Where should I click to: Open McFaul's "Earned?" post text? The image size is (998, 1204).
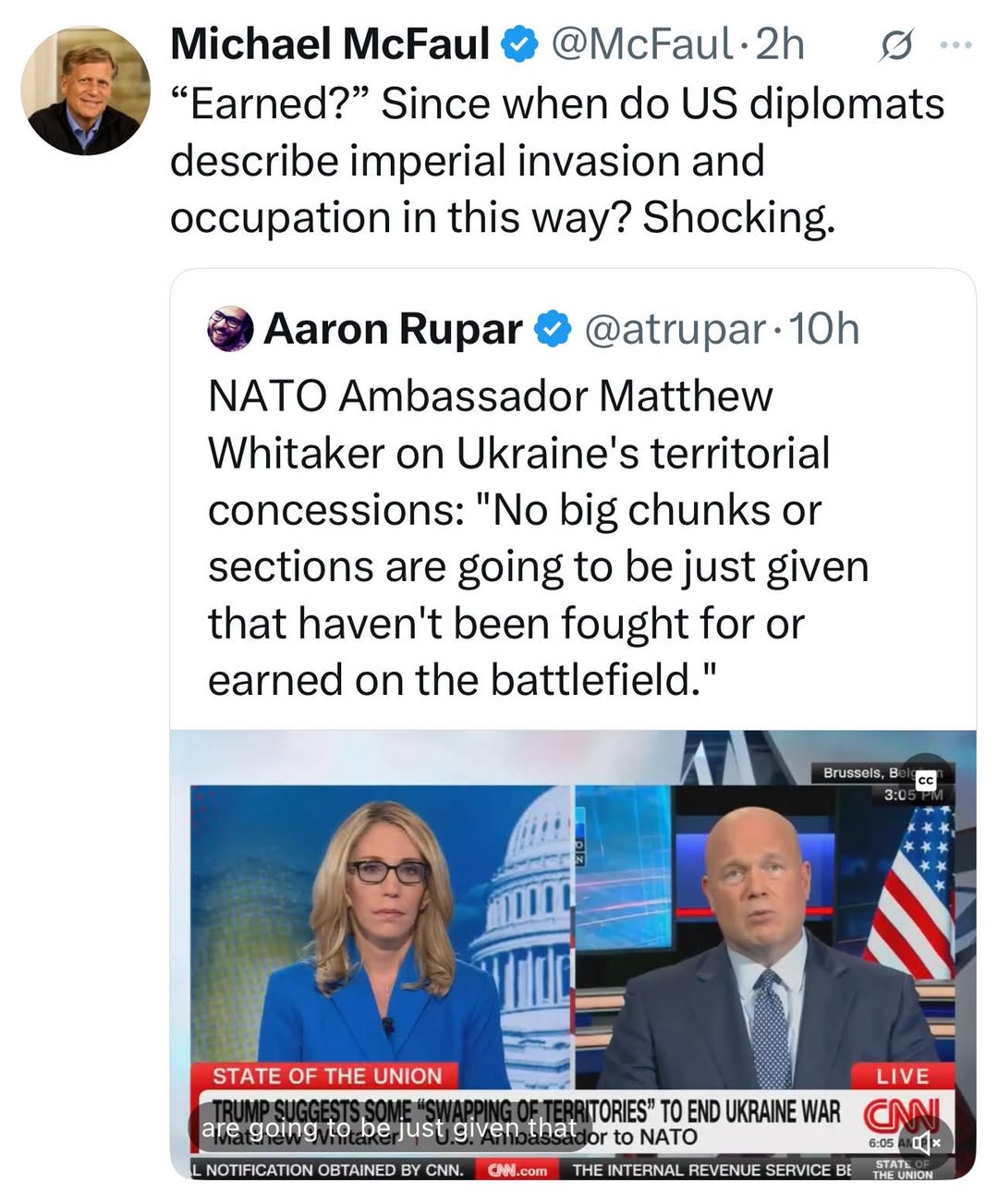[556, 161]
